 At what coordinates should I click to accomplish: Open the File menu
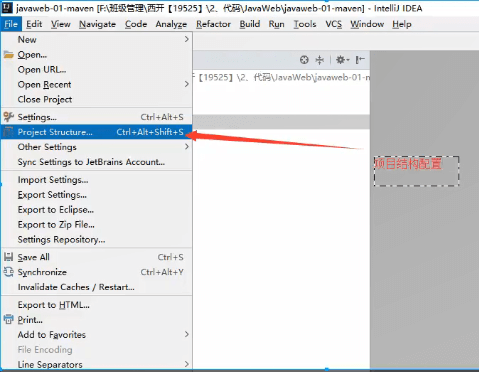click(x=11, y=24)
